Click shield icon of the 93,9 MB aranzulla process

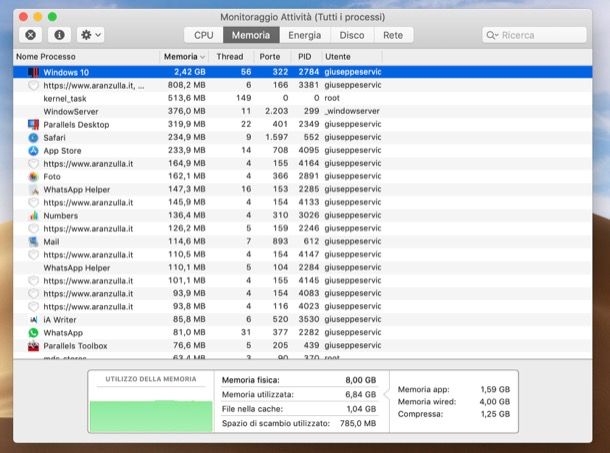33,293
